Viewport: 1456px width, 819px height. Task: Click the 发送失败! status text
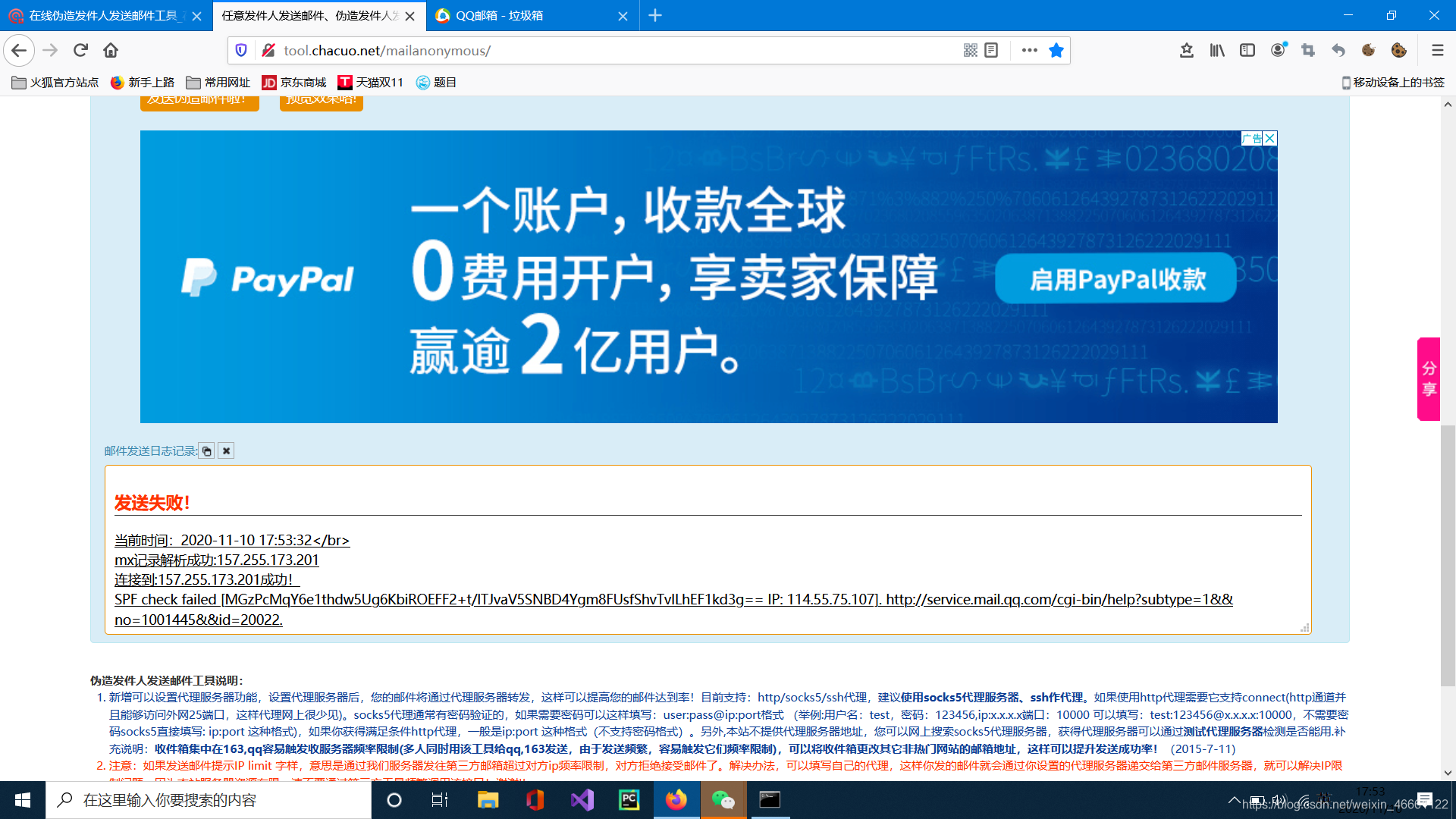tap(152, 503)
